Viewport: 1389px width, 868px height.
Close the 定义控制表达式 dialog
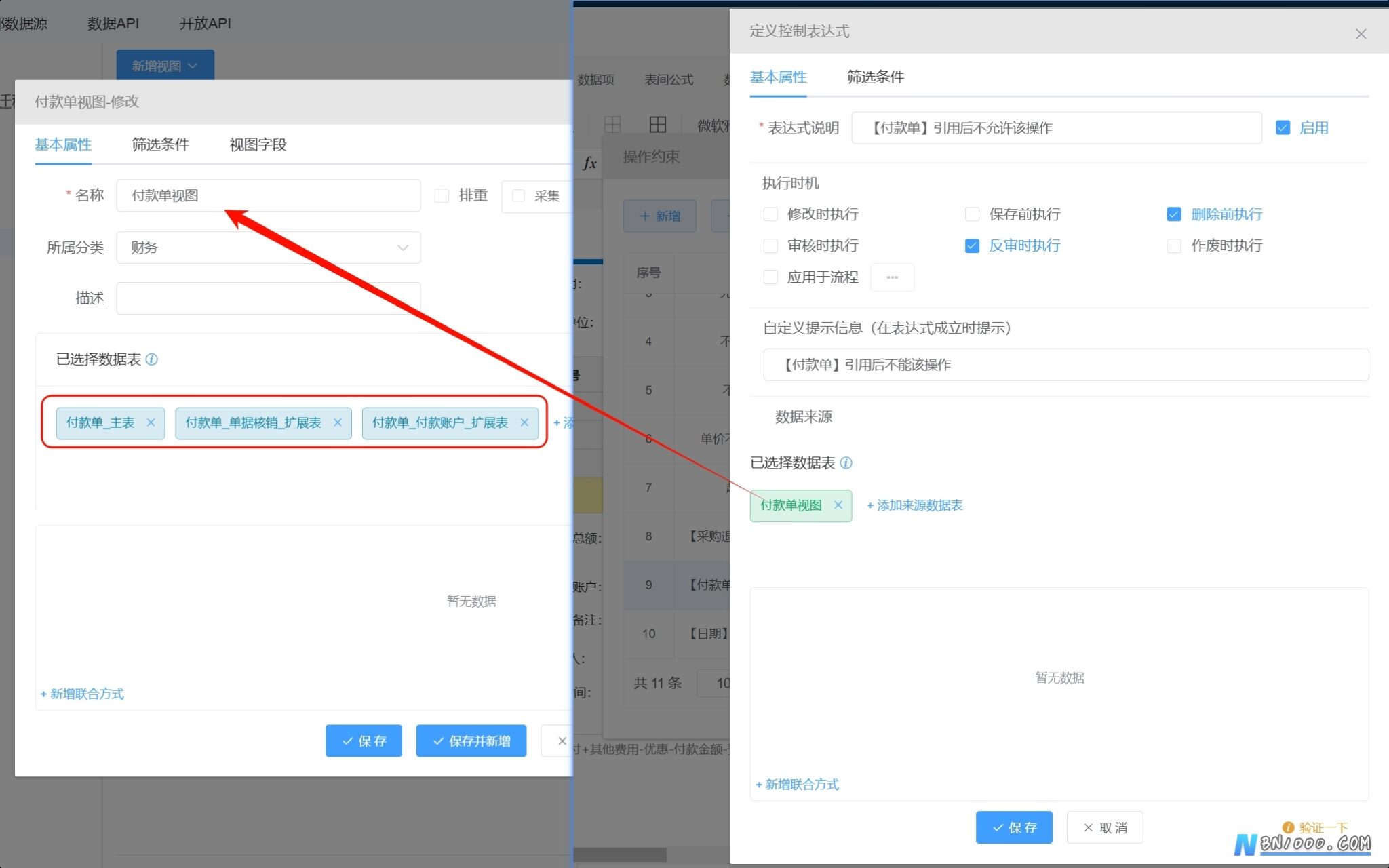pos(1361,34)
